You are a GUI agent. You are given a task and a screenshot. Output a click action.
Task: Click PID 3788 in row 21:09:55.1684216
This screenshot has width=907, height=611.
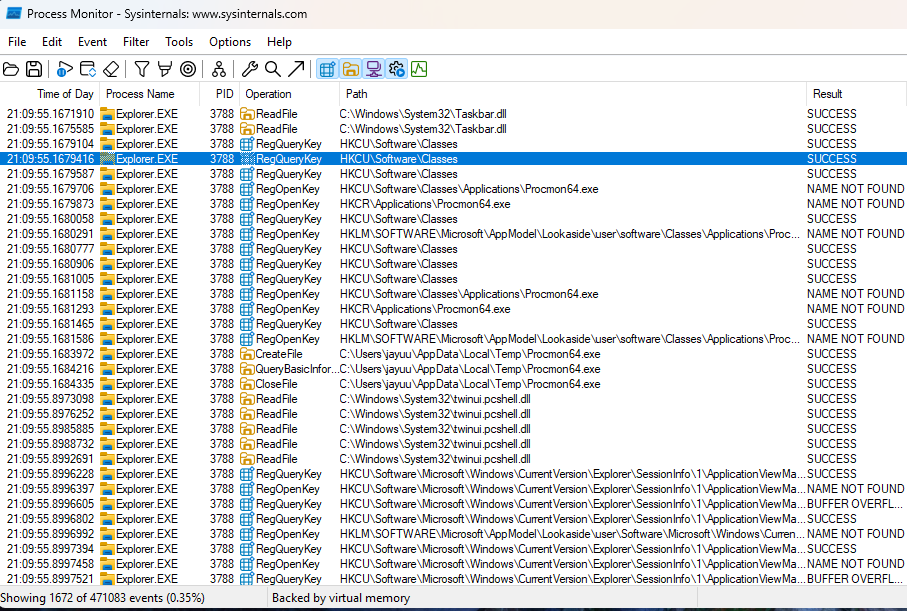point(222,369)
